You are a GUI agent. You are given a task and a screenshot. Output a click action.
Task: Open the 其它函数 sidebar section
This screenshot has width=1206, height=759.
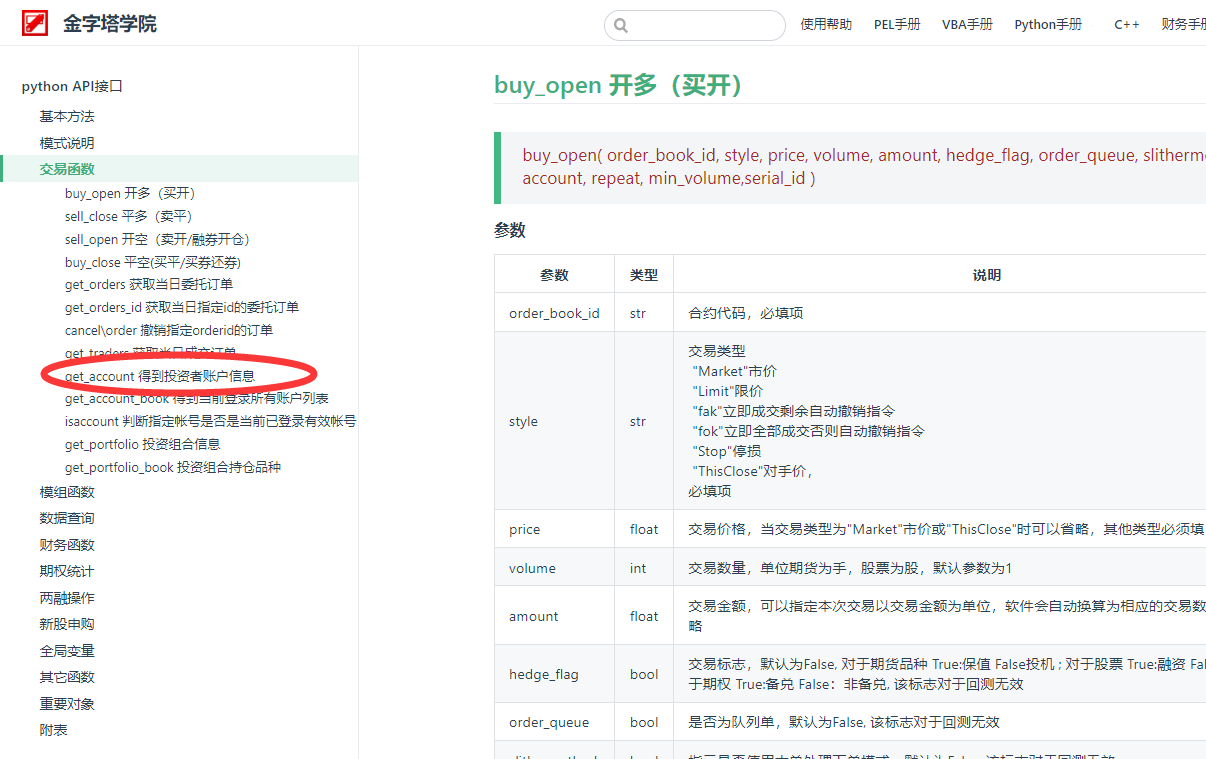(67, 677)
